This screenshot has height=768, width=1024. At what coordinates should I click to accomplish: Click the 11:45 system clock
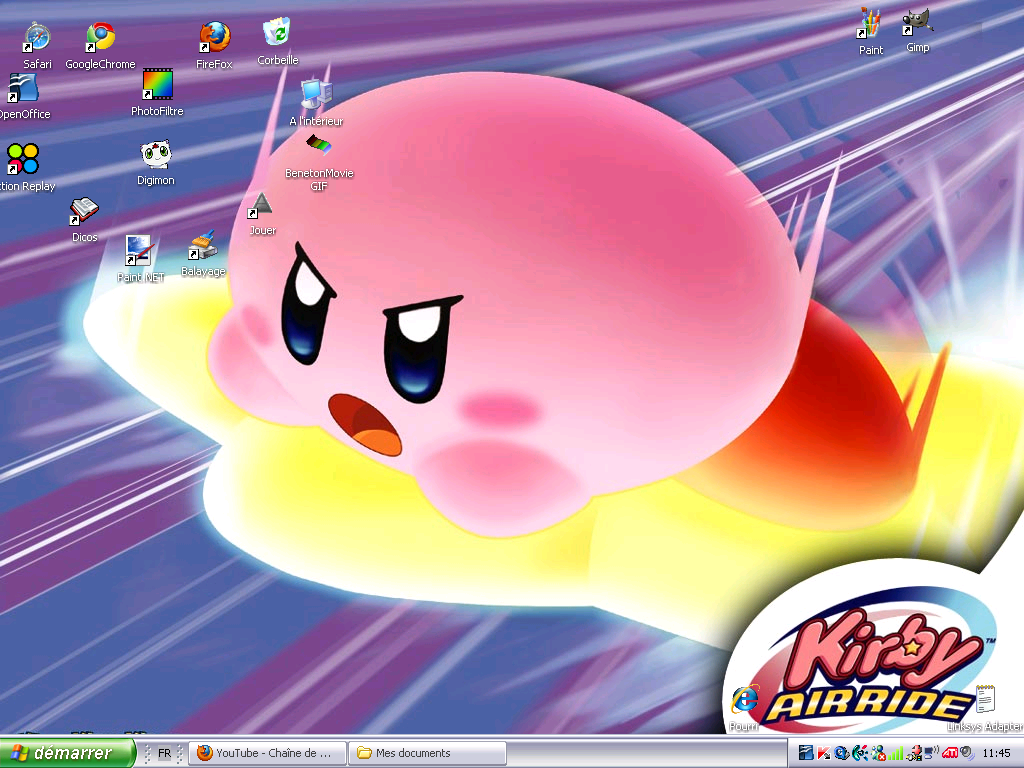pyautogui.click(x=996, y=753)
